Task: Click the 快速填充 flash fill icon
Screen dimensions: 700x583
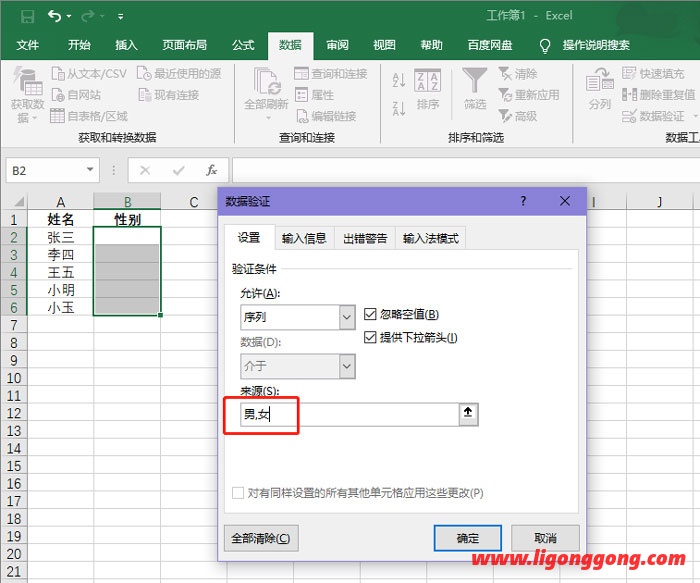Action: pyautogui.click(x=629, y=73)
